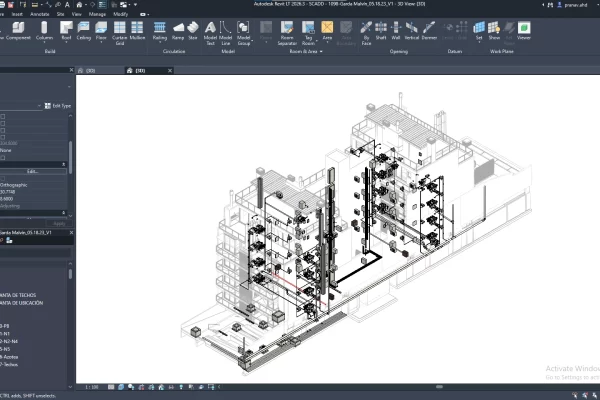Click the Edit... button in Properties
The width and height of the screenshot is (600, 400).
(33, 171)
